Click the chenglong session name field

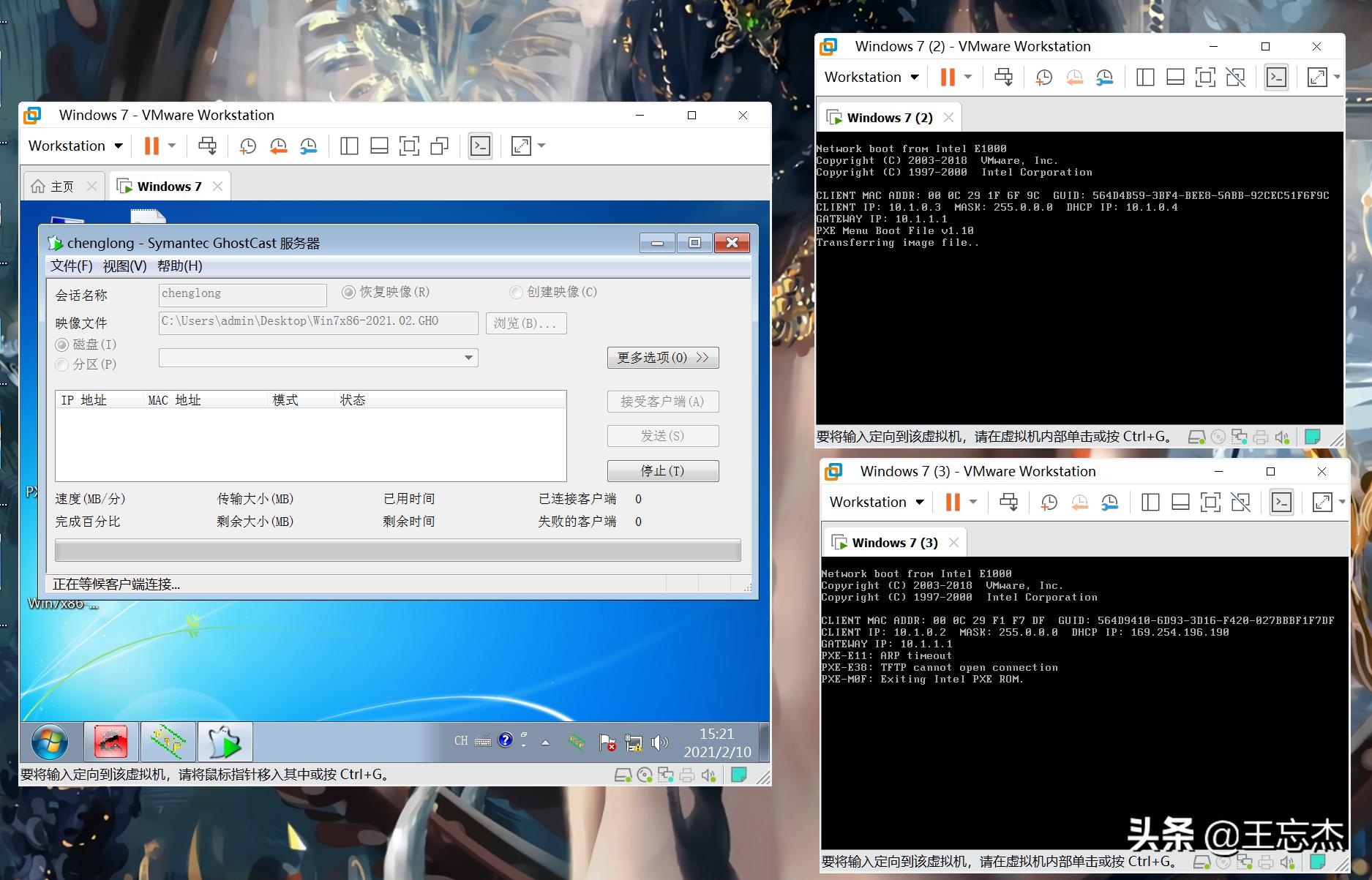pos(242,294)
